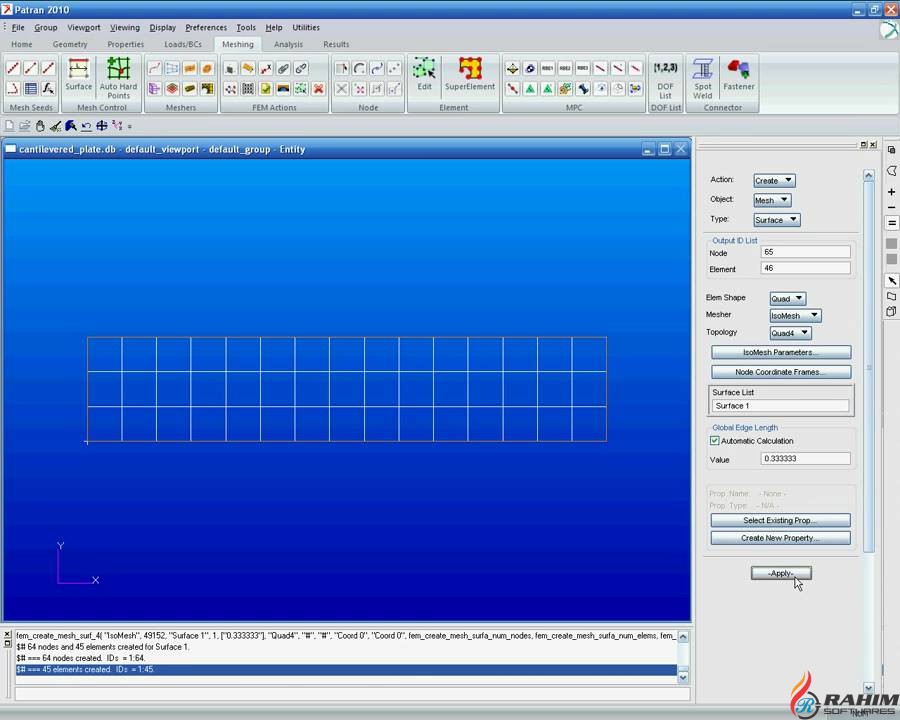Image resolution: width=900 pixels, height=720 pixels.
Task: Click the red X delete icon in FEM Actions
Action: tap(318, 89)
